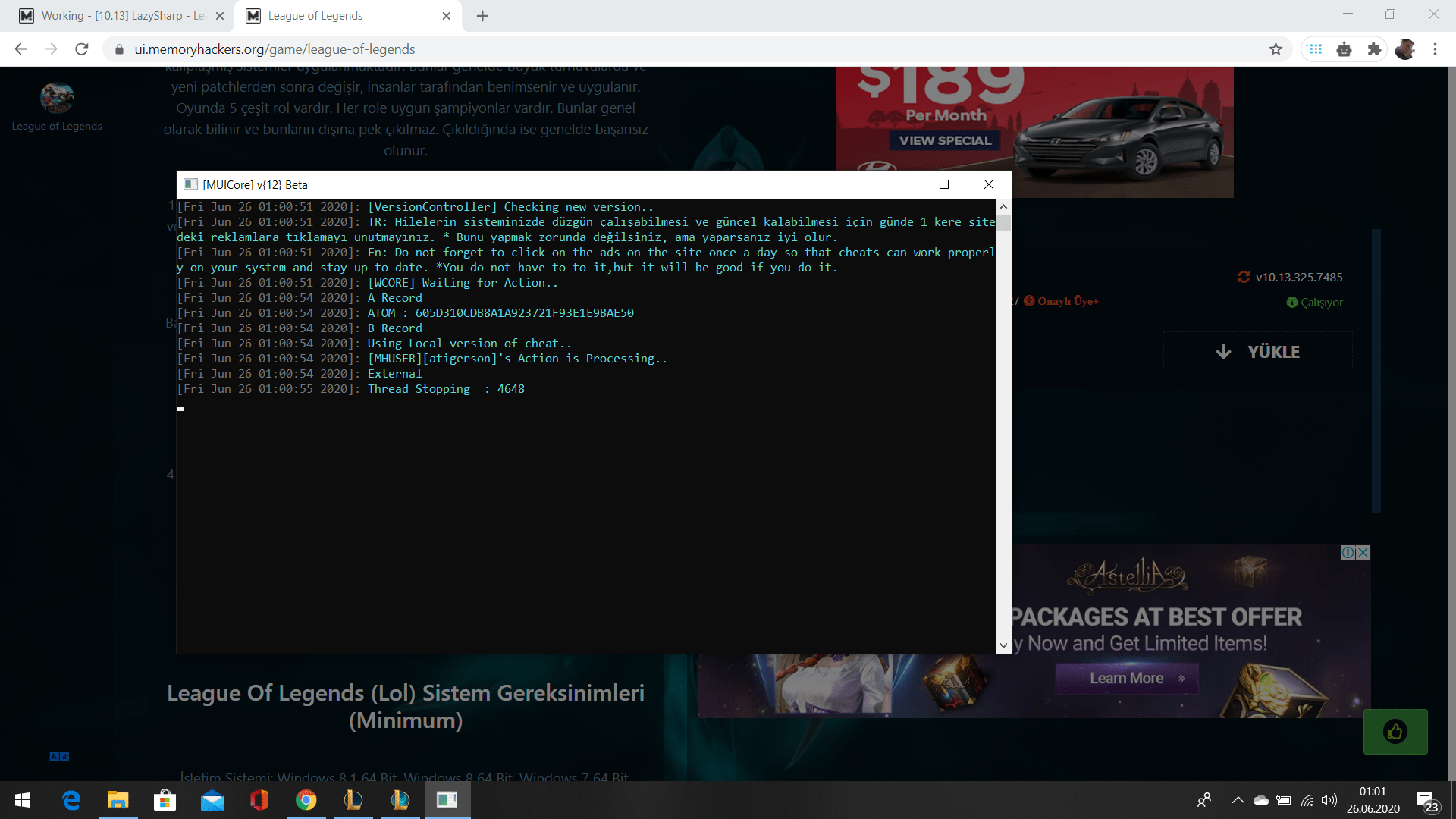Open the Mail app from the taskbar
1456x819 pixels.
(x=212, y=800)
